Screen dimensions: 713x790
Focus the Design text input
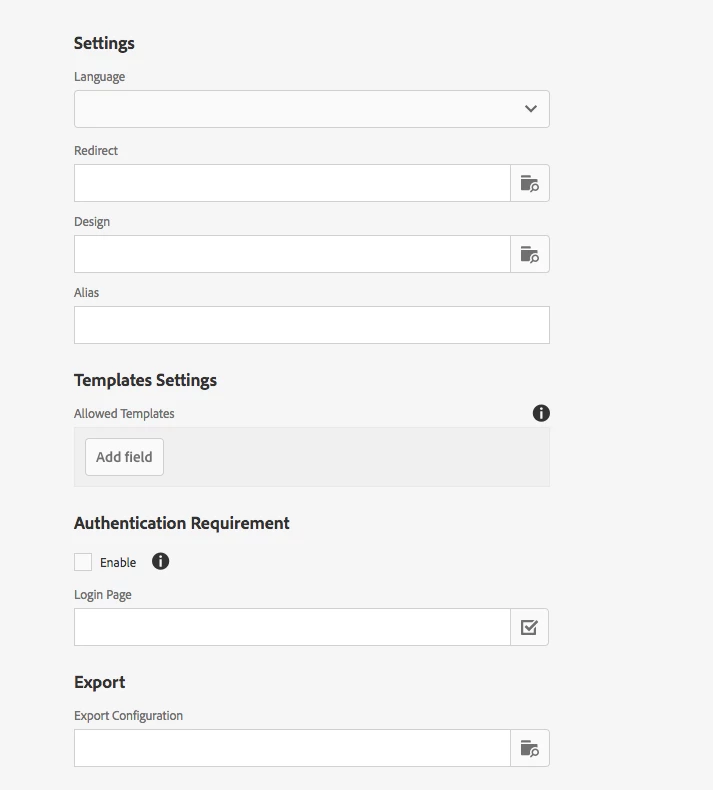[x=292, y=254]
